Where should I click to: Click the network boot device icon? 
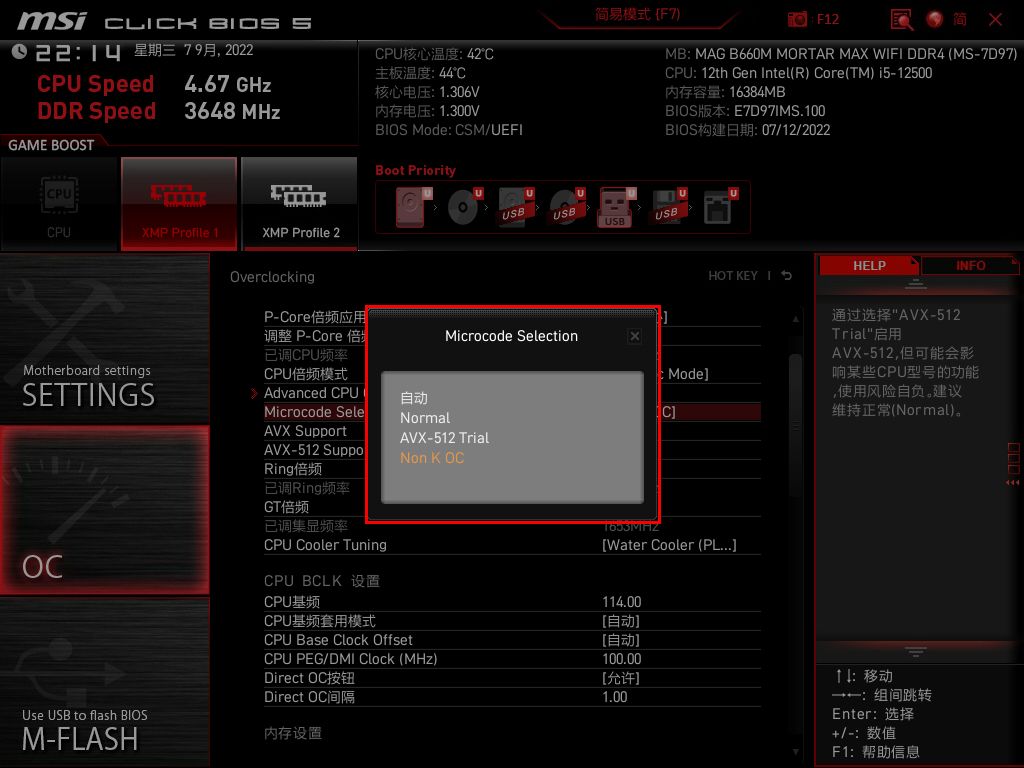pos(718,206)
